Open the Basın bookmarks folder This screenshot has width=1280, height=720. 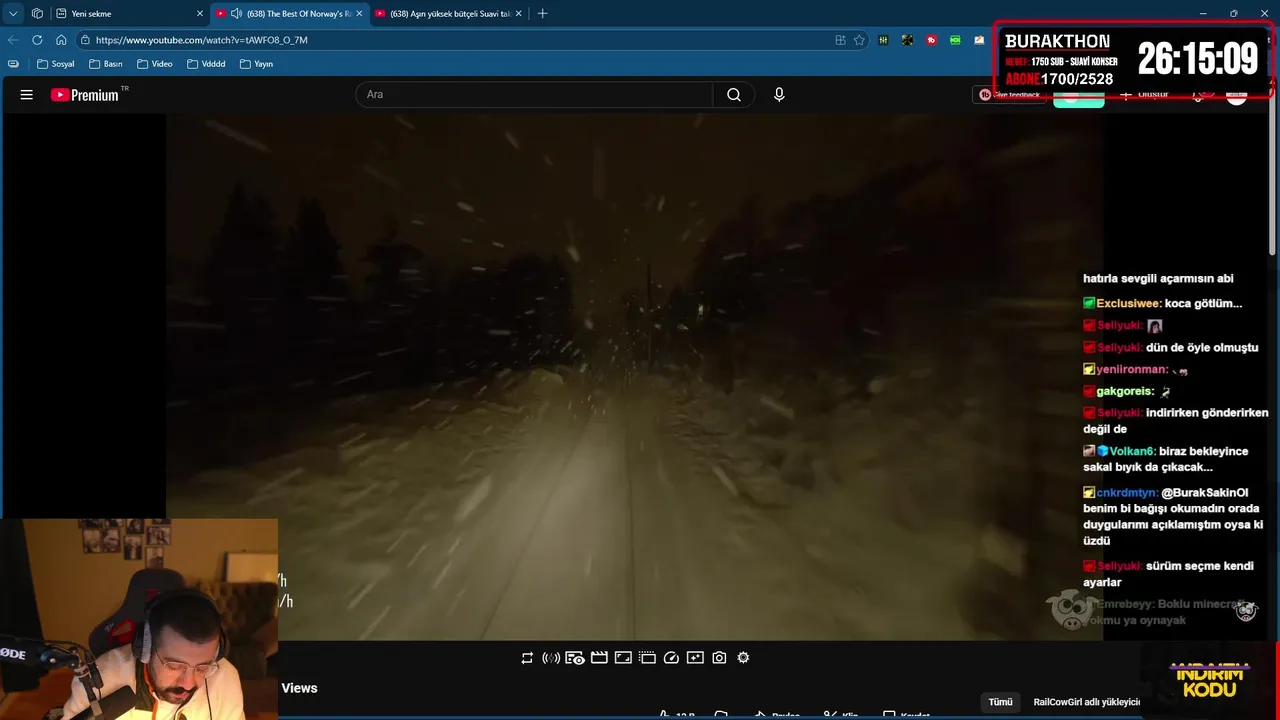[106, 63]
